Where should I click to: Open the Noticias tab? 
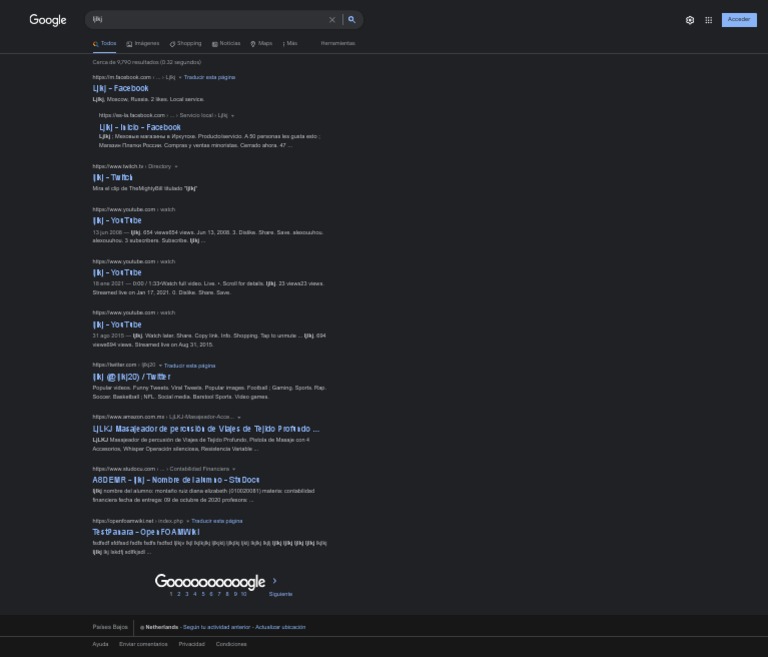pos(226,44)
